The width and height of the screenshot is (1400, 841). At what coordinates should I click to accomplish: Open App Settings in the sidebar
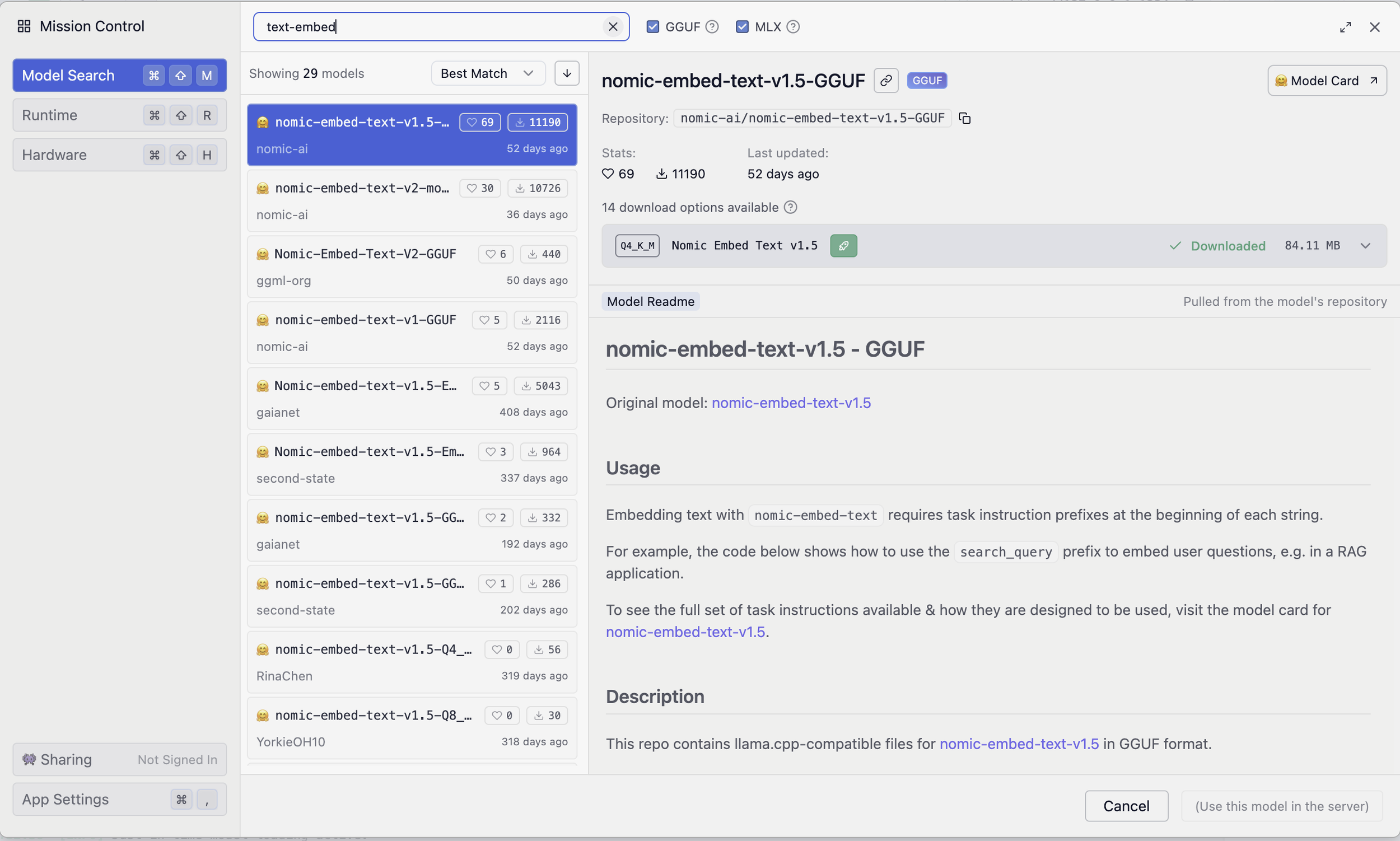(x=120, y=799)
